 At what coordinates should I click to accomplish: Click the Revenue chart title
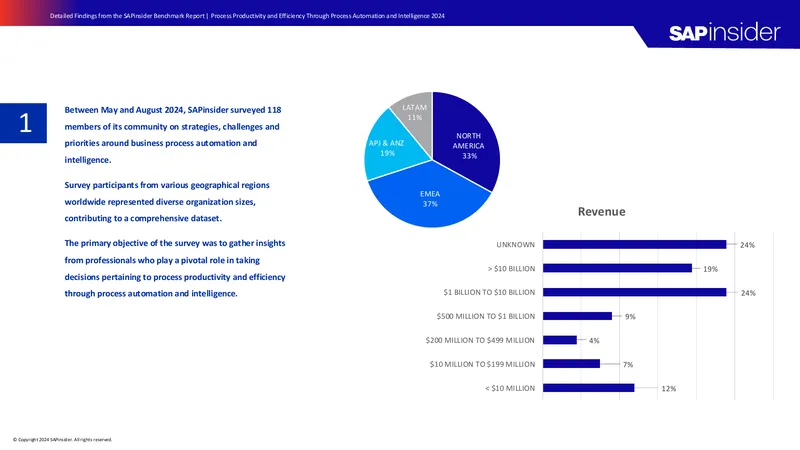point(602,212)
